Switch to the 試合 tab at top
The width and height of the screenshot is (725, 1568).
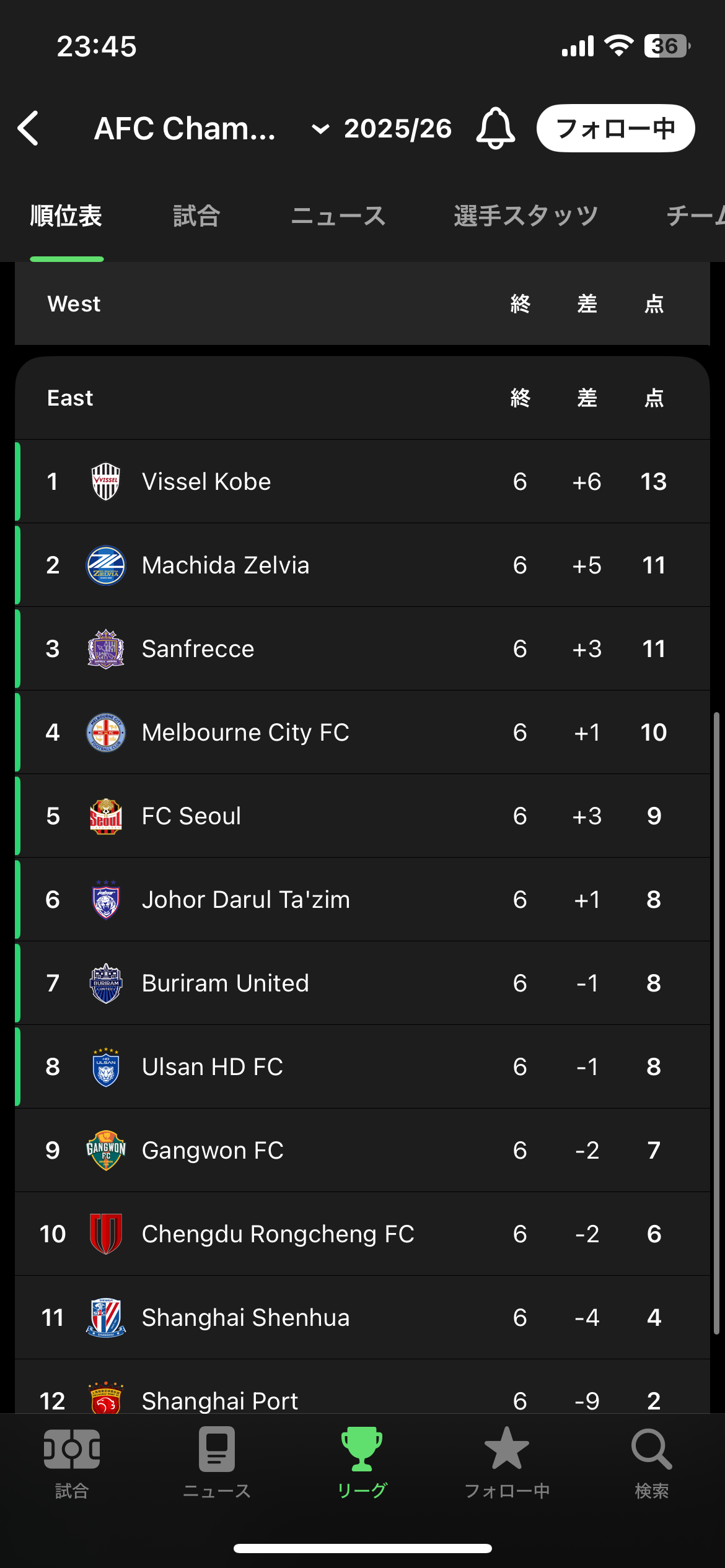coord(196,216)
